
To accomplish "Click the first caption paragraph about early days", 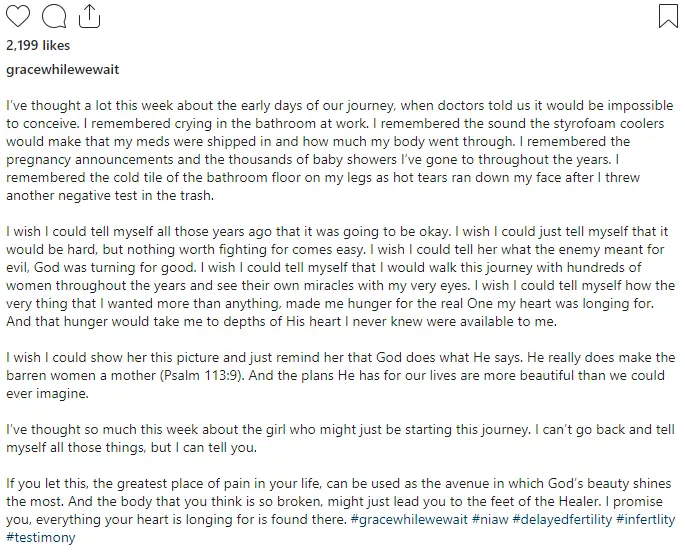I will point(339,151).
